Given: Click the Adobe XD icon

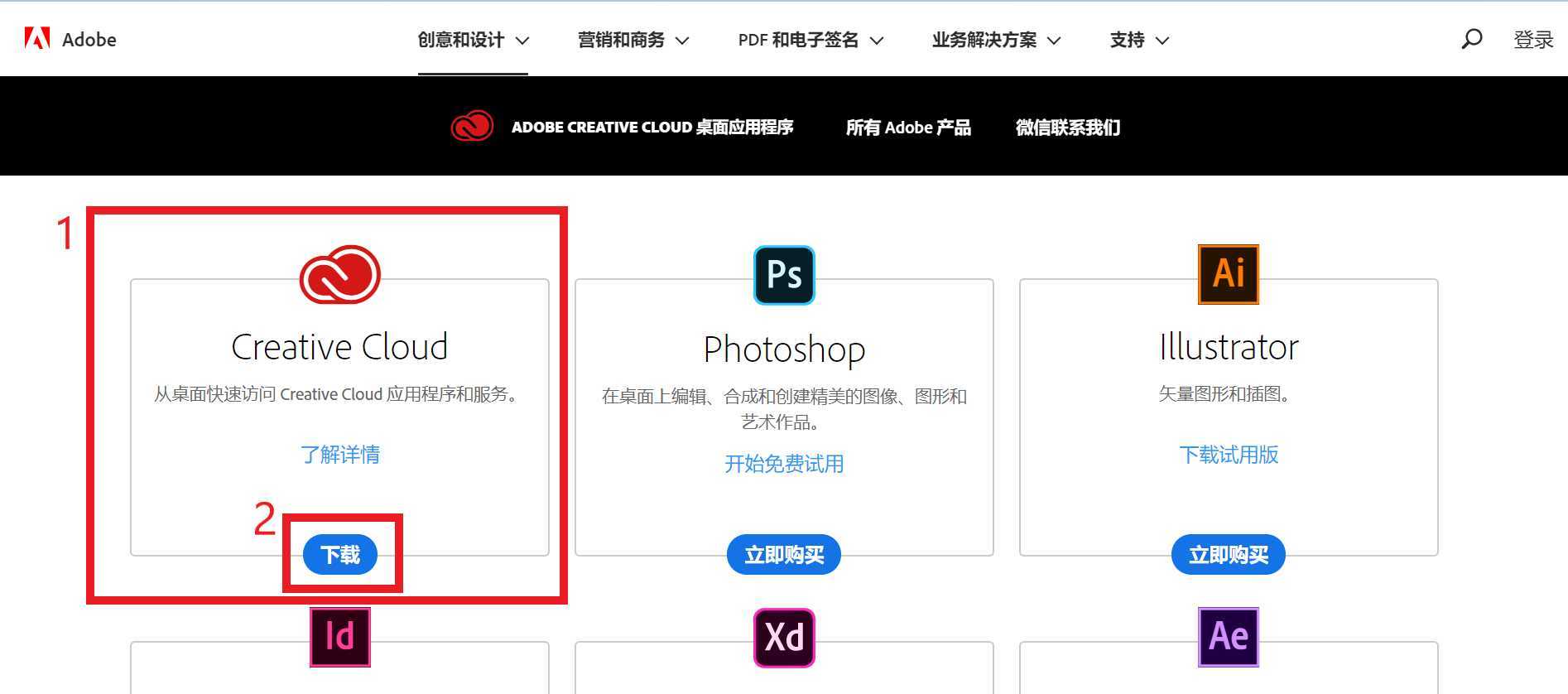Looking at the screenshot, I should (x=784, y=638).
